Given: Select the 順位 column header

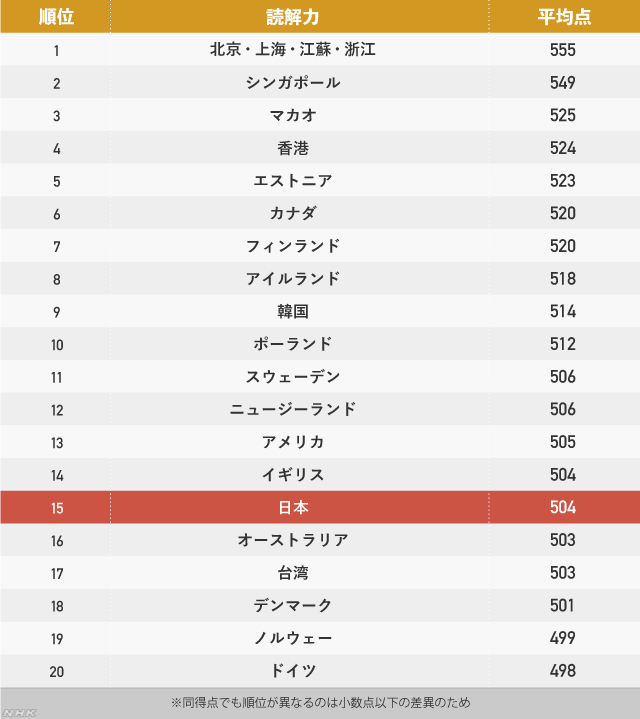Looking at the screenshot, I should 56,17.
